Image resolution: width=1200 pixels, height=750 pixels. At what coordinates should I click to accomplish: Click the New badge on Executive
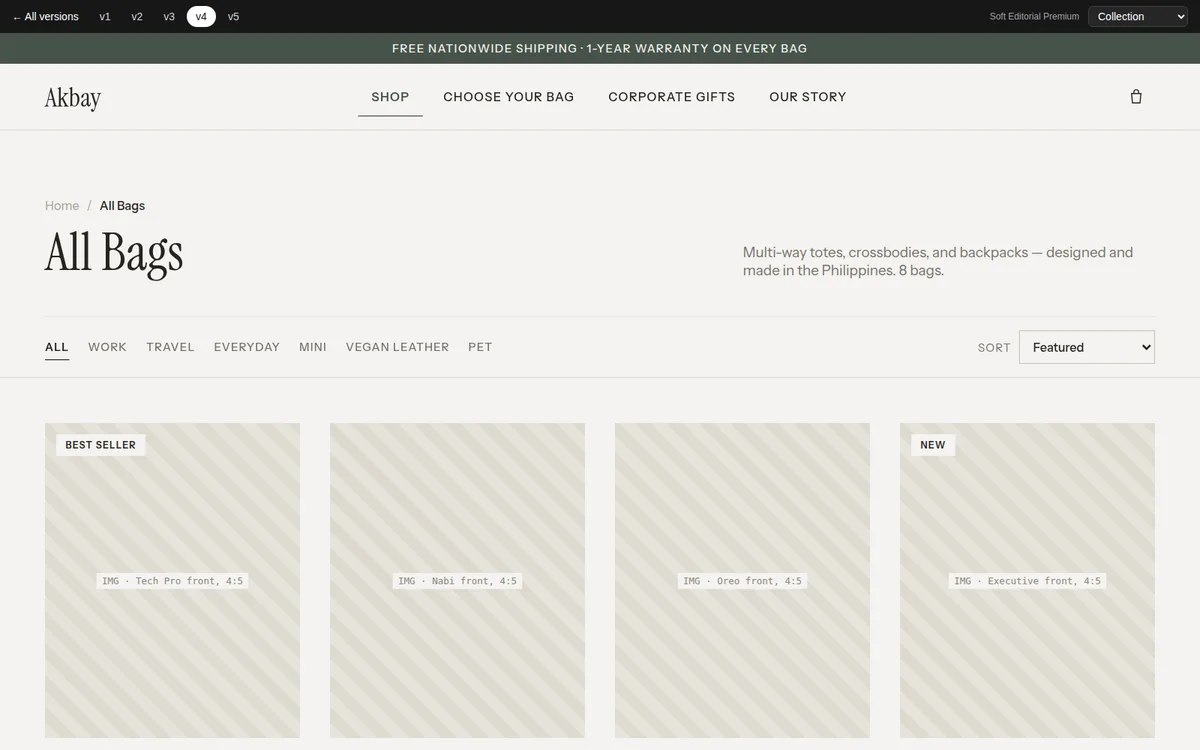pyautogui.click(x=933, y=445)
